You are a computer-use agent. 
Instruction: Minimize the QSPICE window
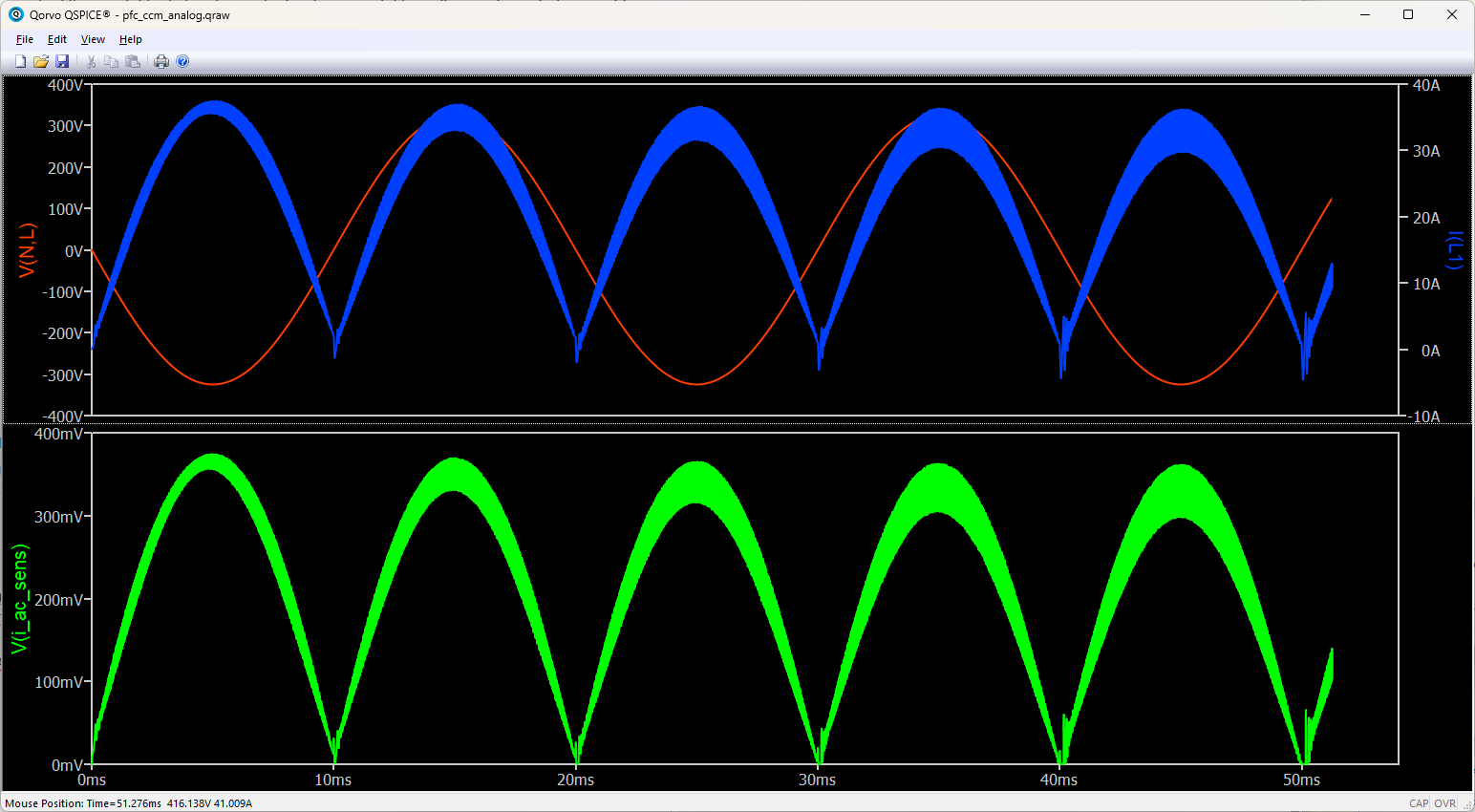1365,14
